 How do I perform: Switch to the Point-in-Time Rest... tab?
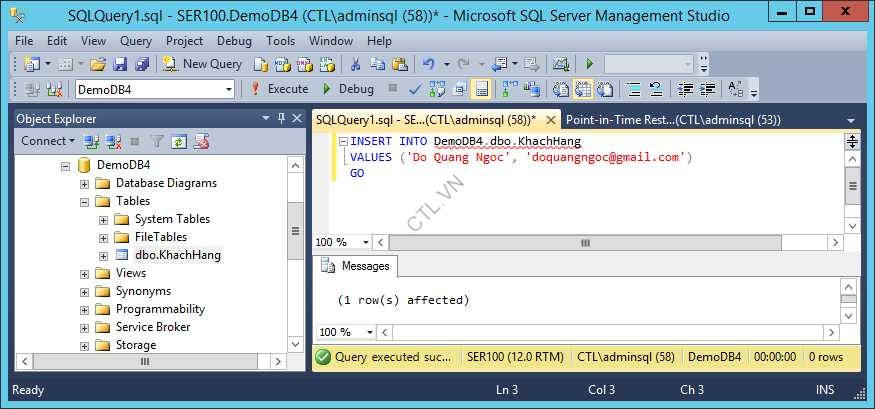[x=672, y=119]
